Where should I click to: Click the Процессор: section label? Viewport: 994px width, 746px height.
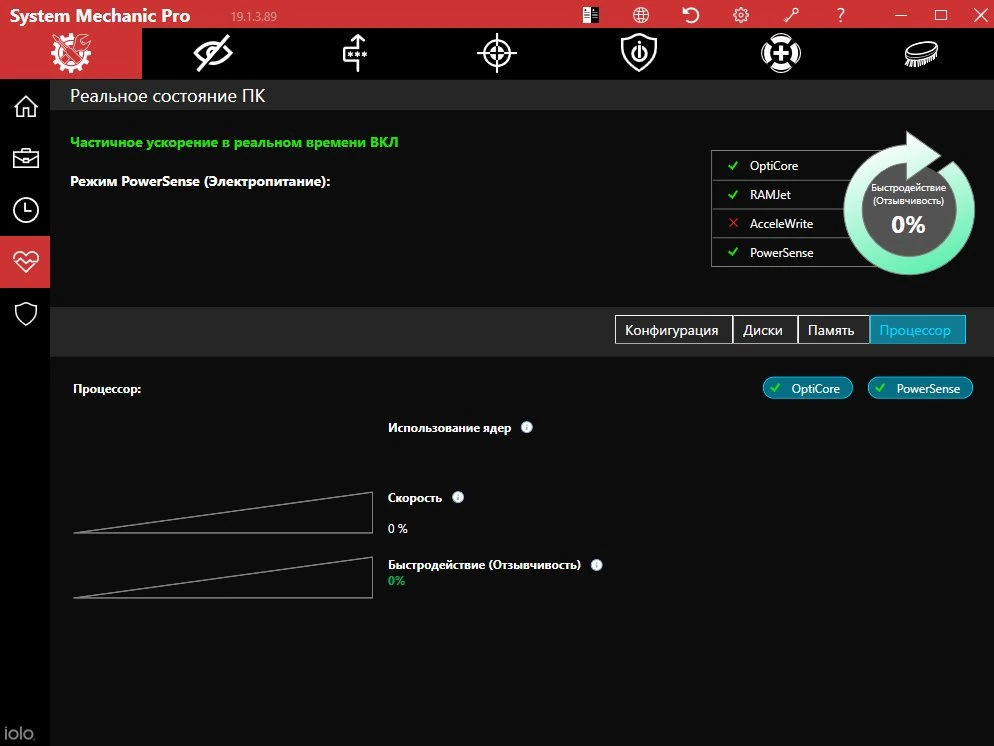click(x=107, y=389)
